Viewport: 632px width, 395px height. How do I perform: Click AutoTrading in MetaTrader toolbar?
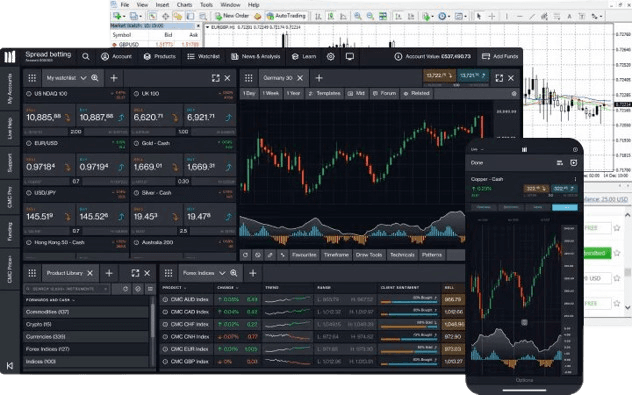pyautogui.click(x=286, y=16)
